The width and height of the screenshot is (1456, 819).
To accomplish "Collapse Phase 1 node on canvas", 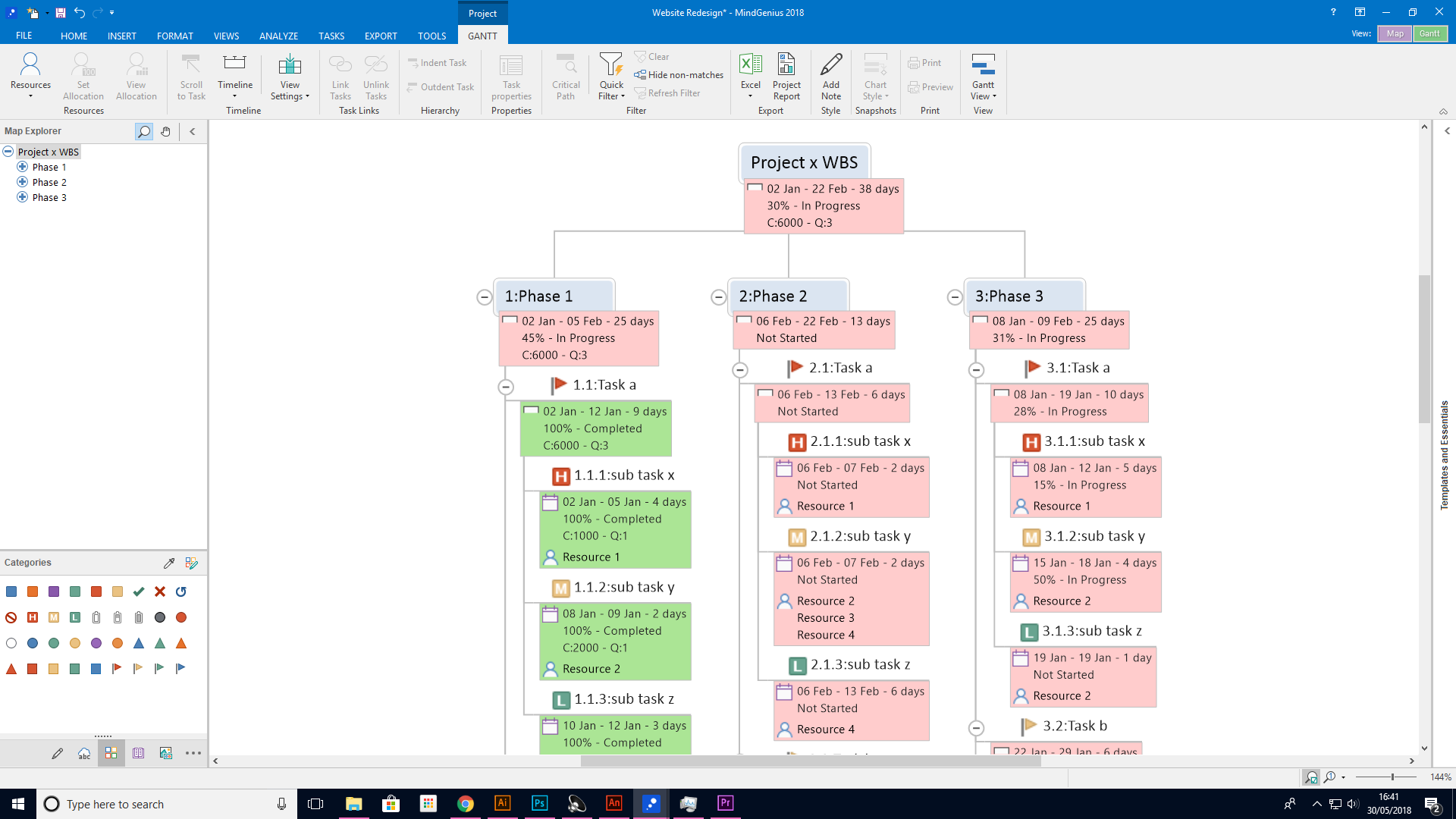I will (484, 296).
